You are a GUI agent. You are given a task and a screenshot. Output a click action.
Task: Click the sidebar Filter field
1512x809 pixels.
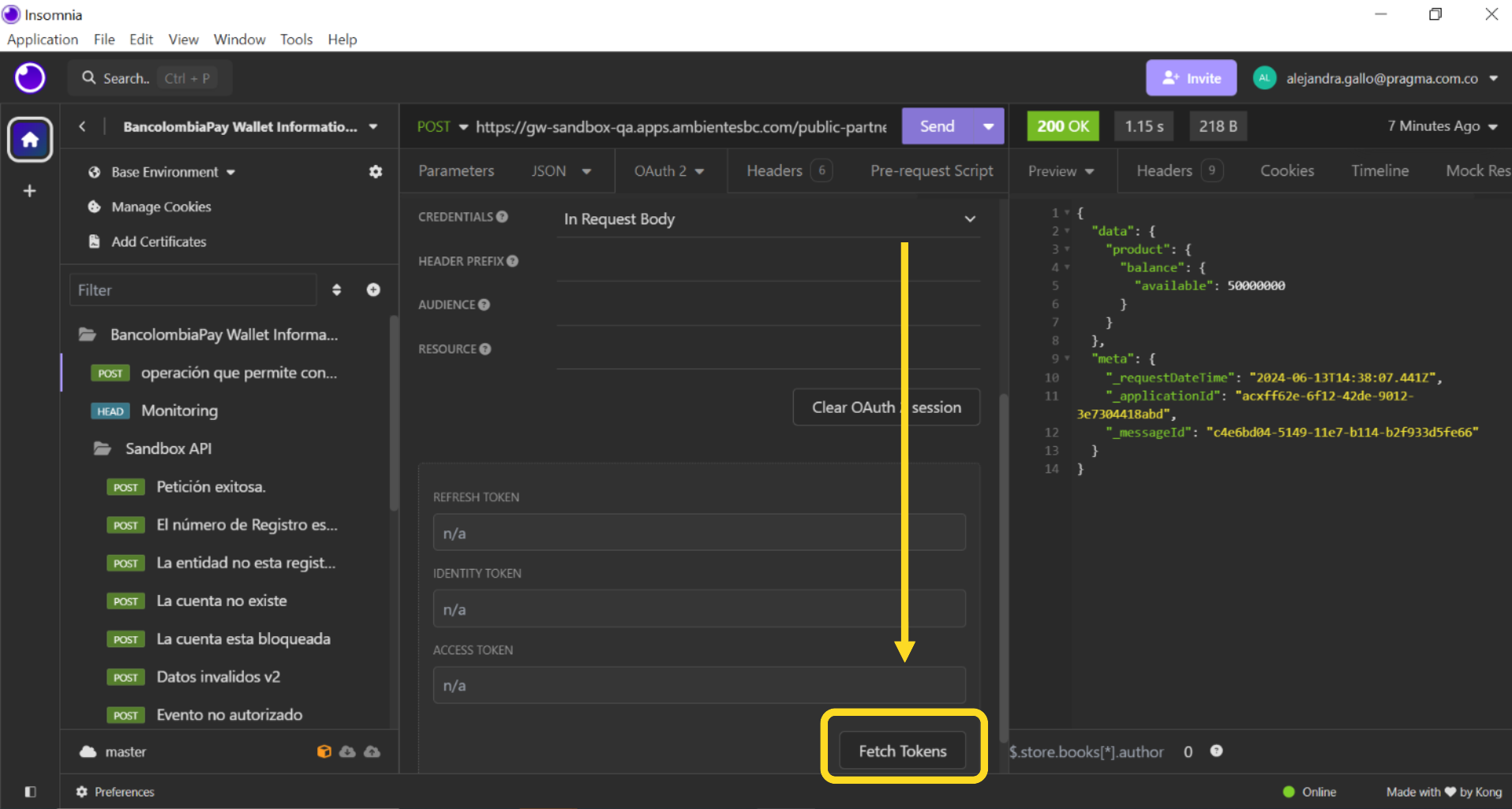193,290
